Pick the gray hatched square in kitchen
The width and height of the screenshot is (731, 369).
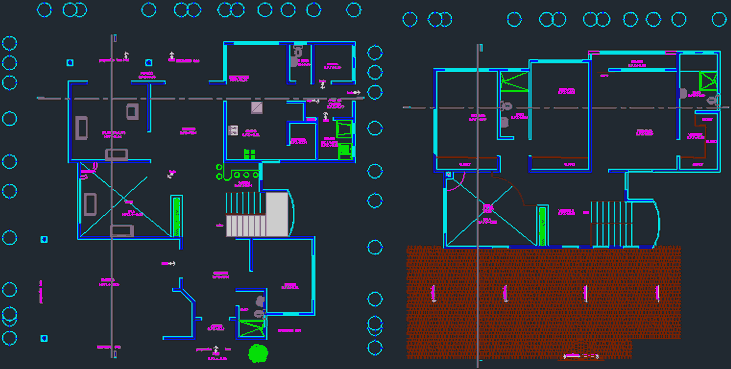257,108
